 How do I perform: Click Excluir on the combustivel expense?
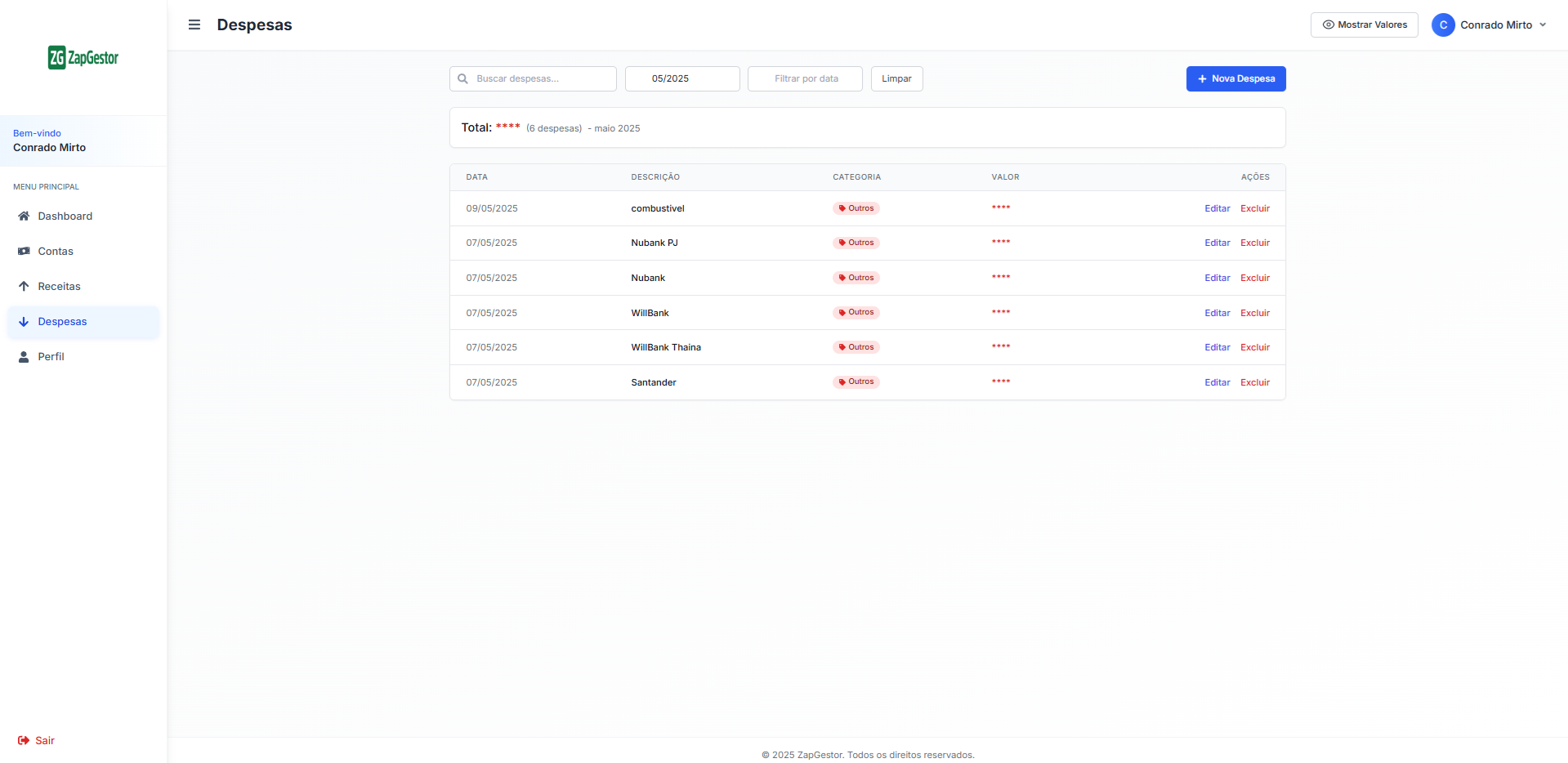point(1255,208)
